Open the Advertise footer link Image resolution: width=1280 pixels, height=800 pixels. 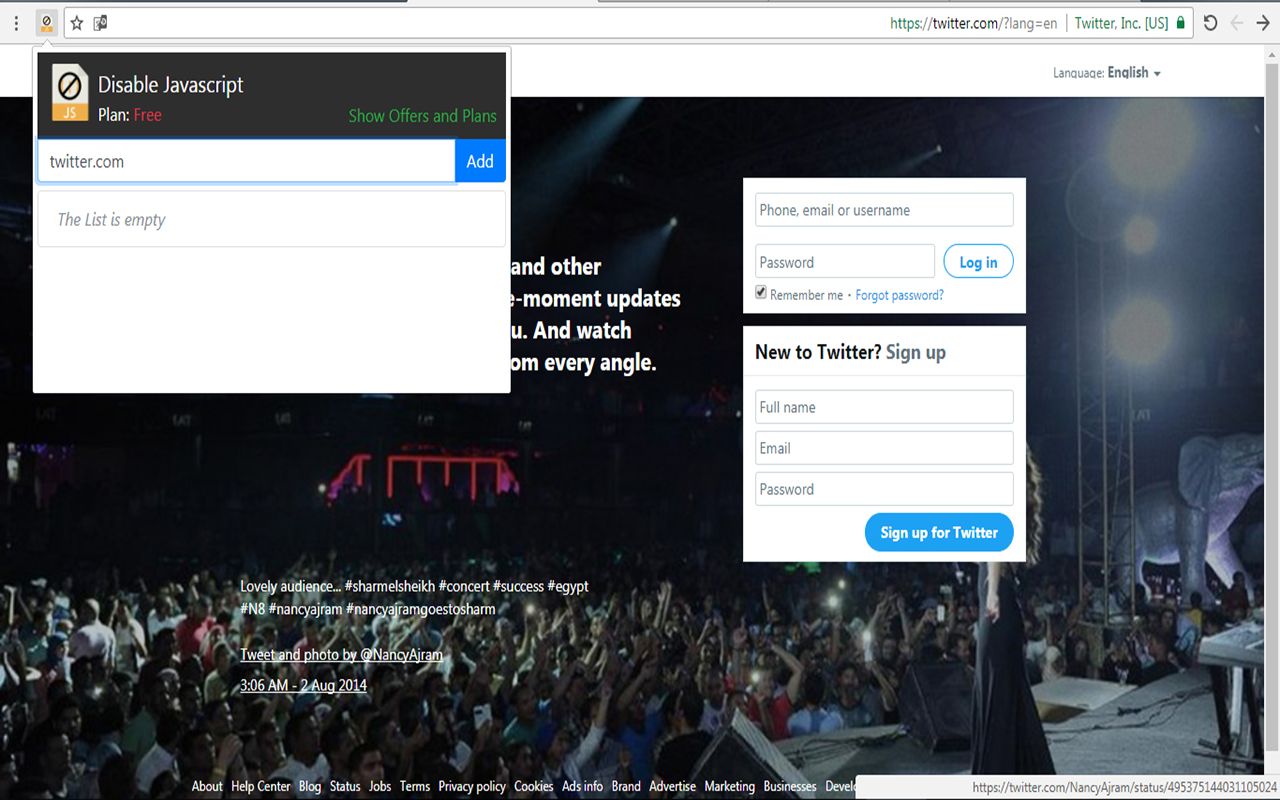tap(672, 787)
